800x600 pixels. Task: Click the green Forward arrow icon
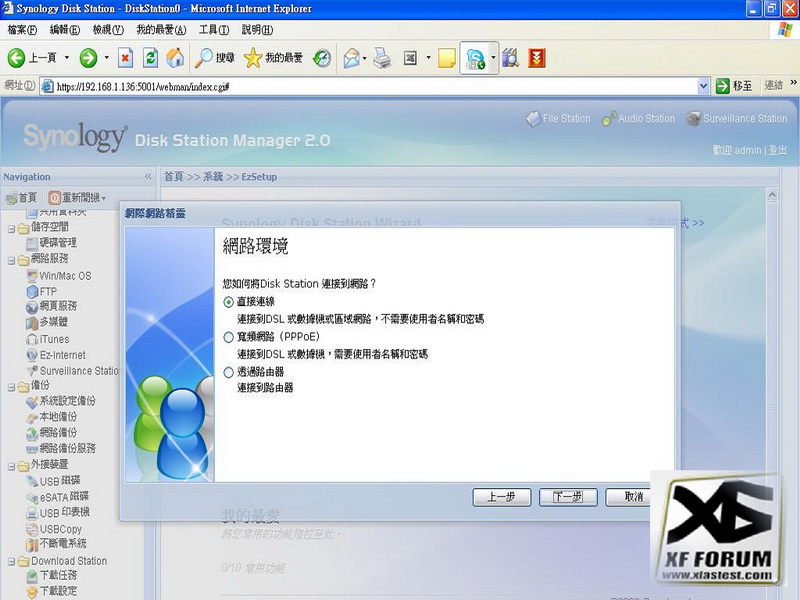click(88, 58)
